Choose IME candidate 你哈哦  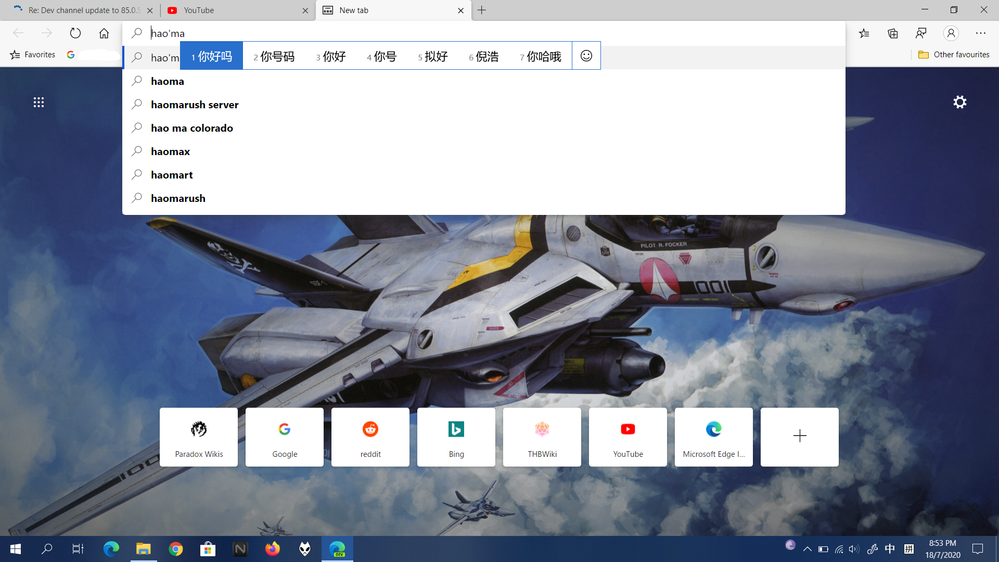click(540, 56)
